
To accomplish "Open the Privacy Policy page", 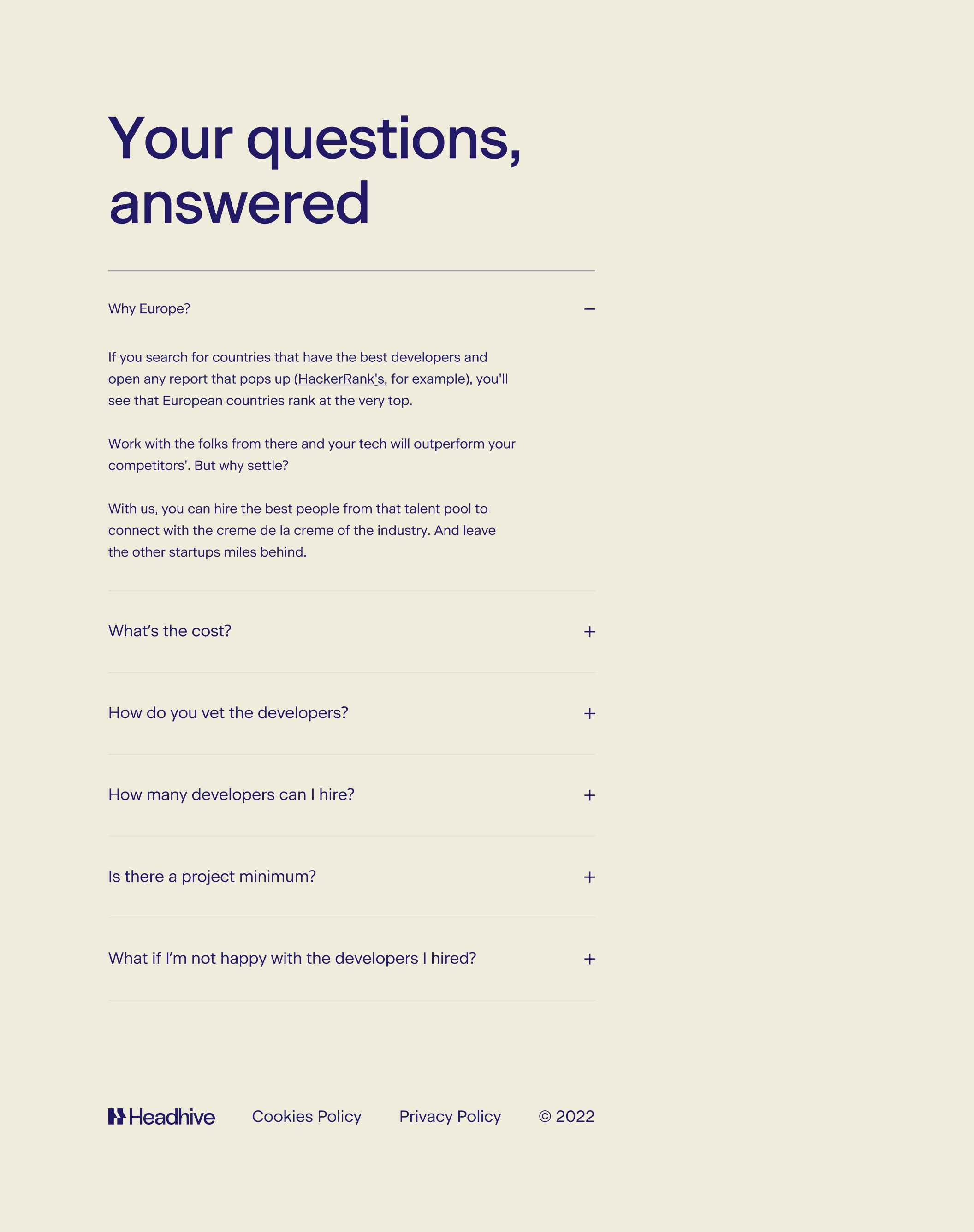I will click(x=450, y=1116).
